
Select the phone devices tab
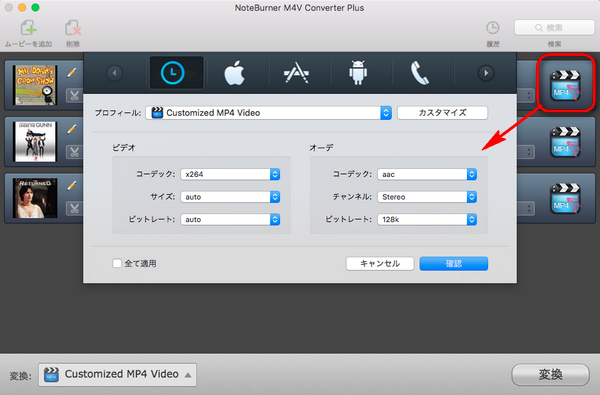click(420, 73)
